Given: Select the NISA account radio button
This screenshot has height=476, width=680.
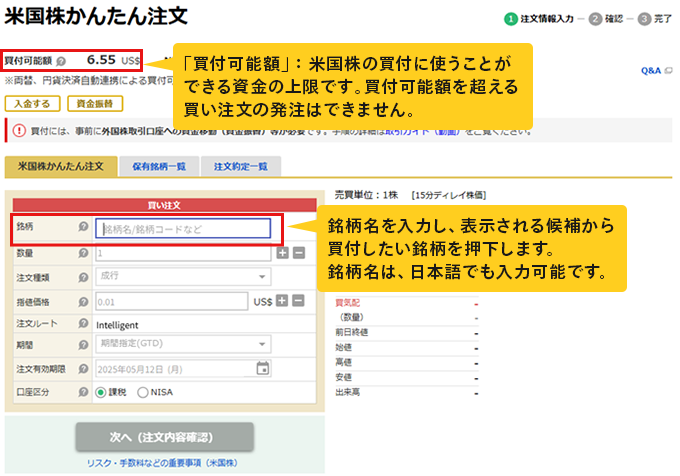Looking at the screenshot, I should (x=143, y=392).
